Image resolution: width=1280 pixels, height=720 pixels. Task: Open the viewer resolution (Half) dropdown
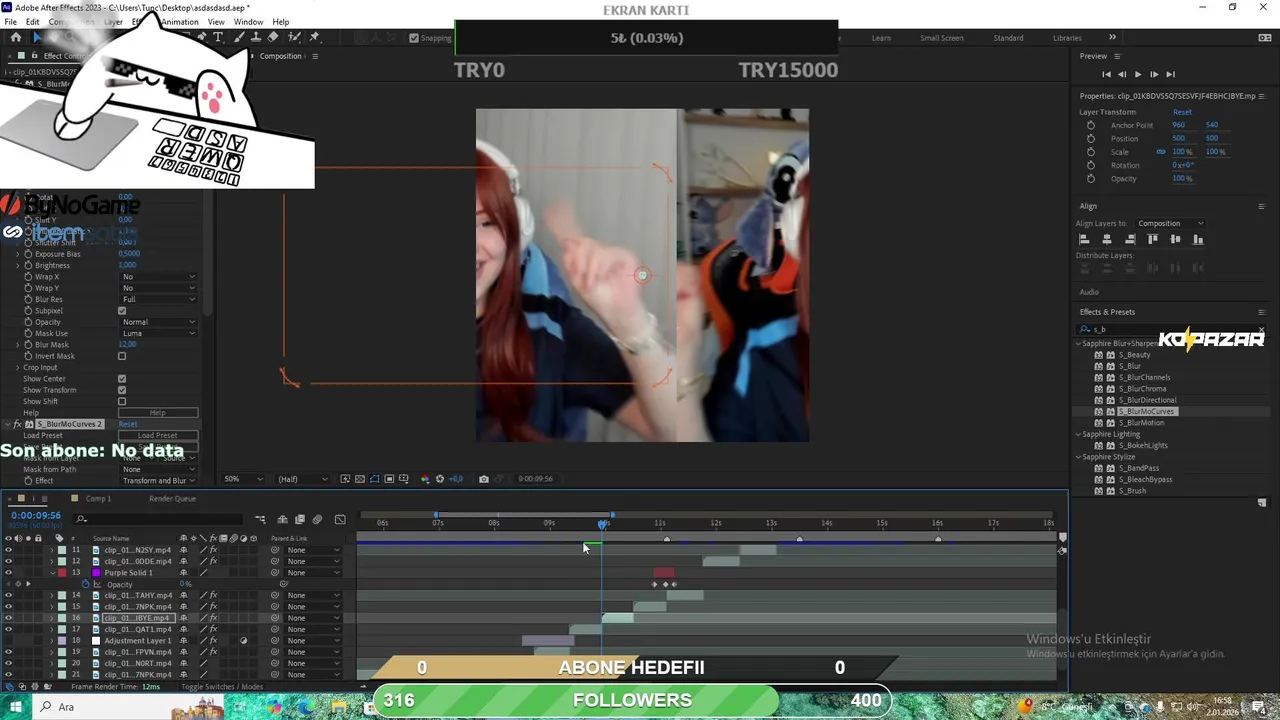tap(301, 479)
